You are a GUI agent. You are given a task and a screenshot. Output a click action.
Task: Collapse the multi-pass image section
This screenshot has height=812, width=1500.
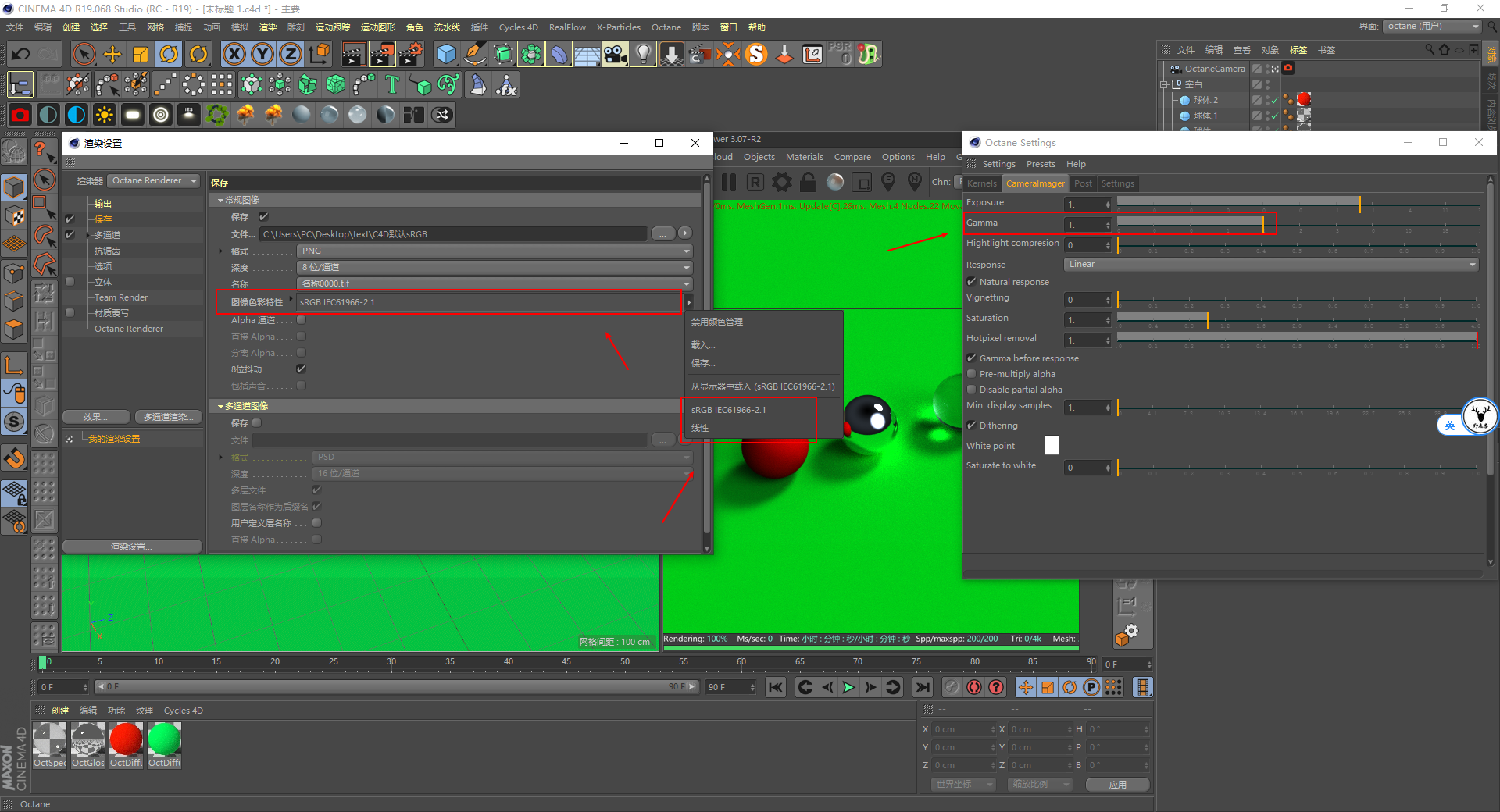(x=221, y=407)
